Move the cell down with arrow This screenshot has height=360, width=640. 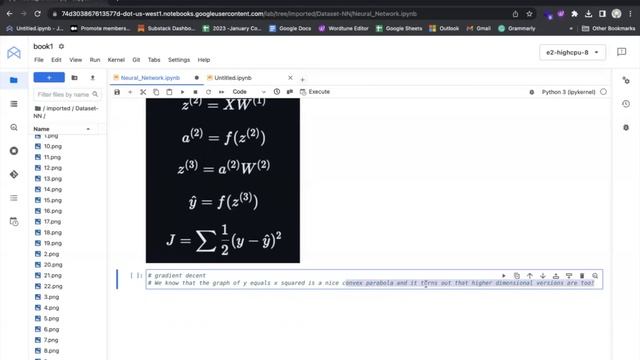[543, 276]
